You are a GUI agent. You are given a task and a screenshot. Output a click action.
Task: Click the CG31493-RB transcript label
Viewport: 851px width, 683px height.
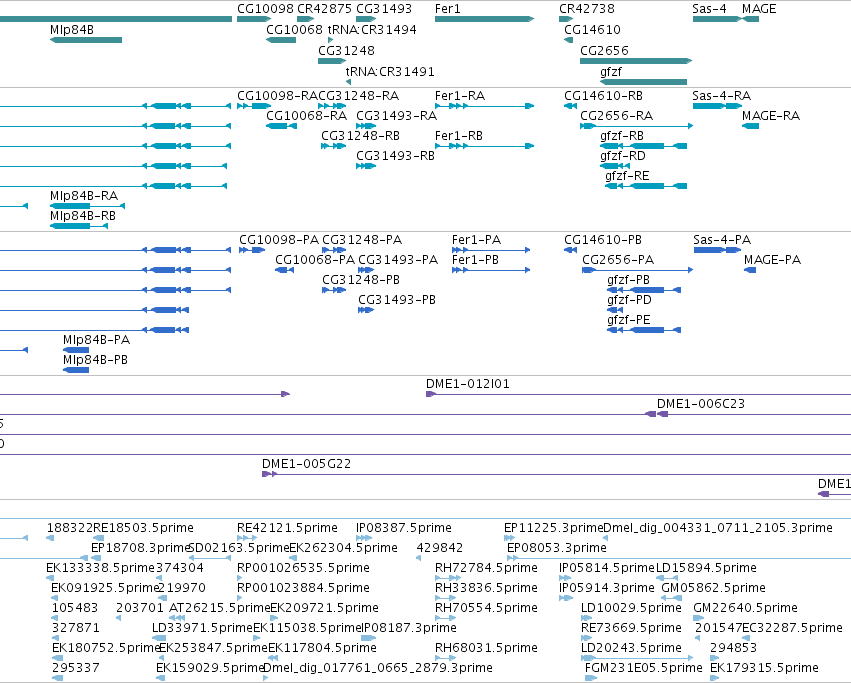point(395,156)
